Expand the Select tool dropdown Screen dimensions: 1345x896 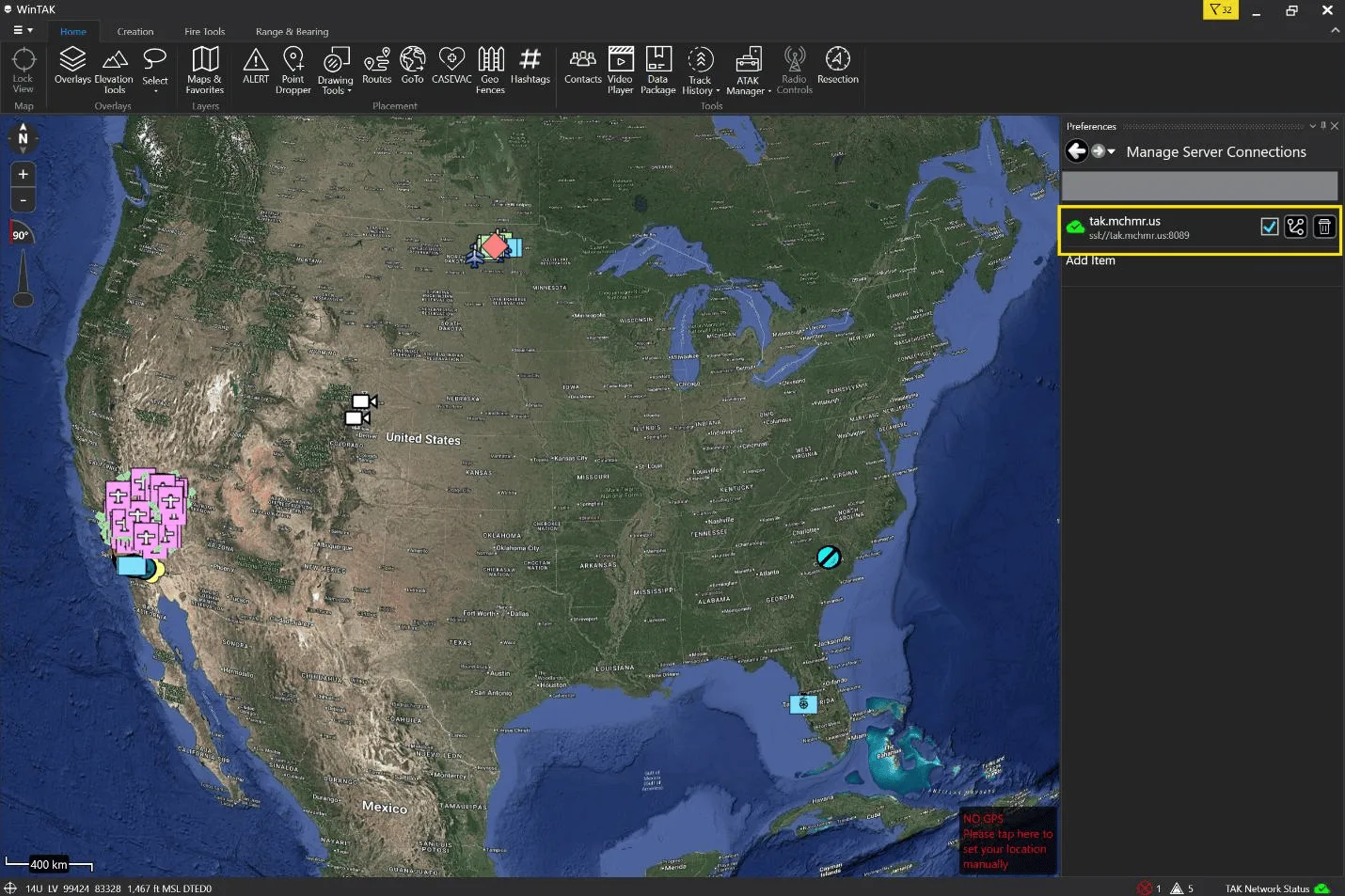[155, 91]
